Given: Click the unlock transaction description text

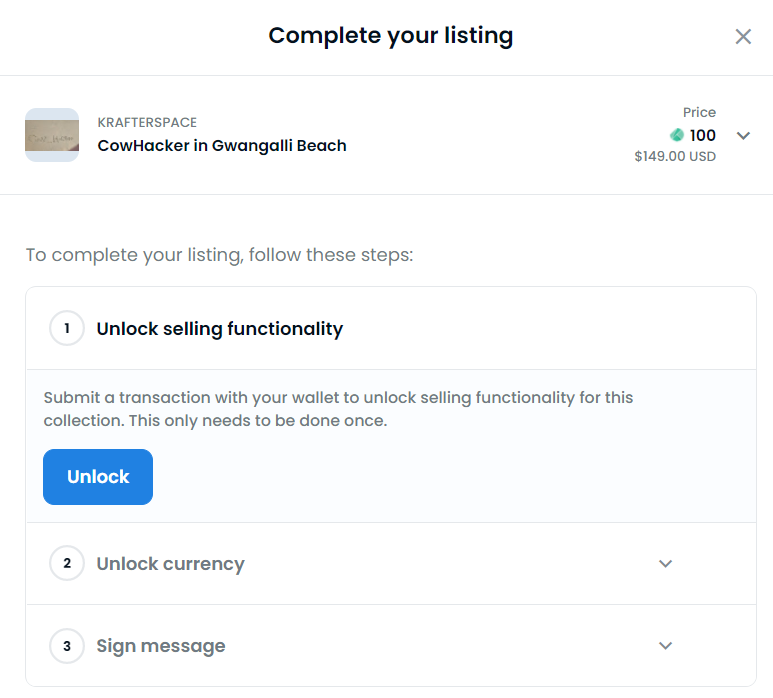Looking at the screenshot, I should (338, 409).
